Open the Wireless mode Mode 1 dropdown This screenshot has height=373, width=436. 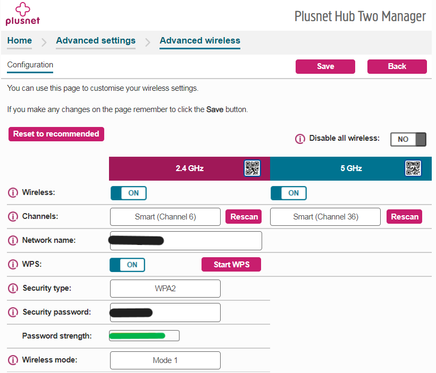tap(165, 360)
